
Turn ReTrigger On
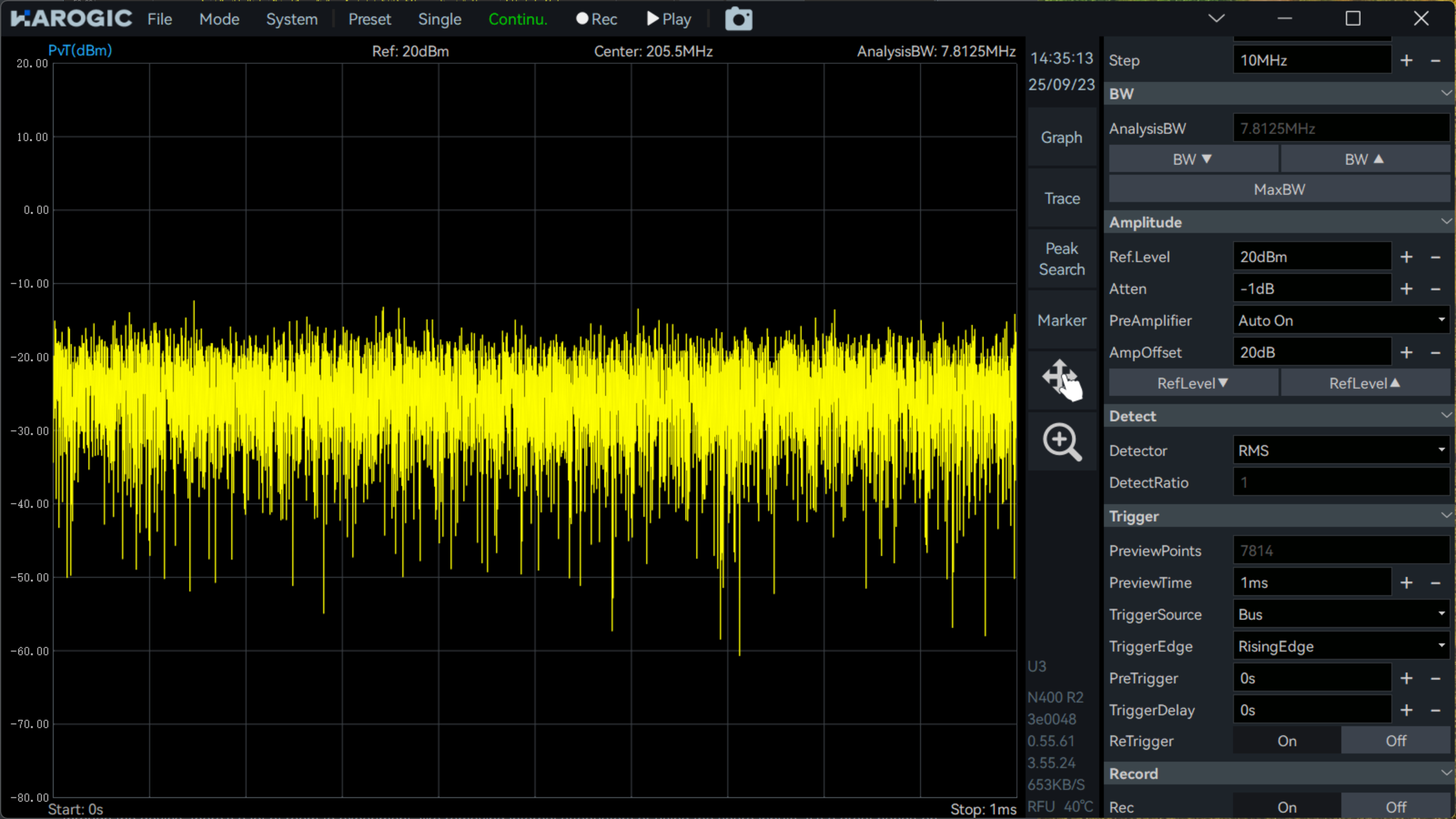[1287, 741]
